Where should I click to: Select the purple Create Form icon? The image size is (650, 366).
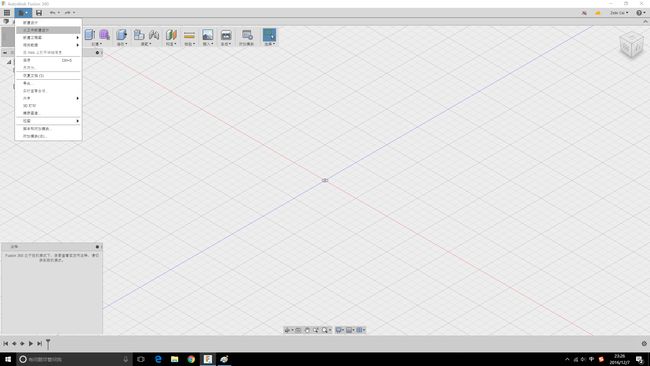pyautogui.click(x=104, y=35)
